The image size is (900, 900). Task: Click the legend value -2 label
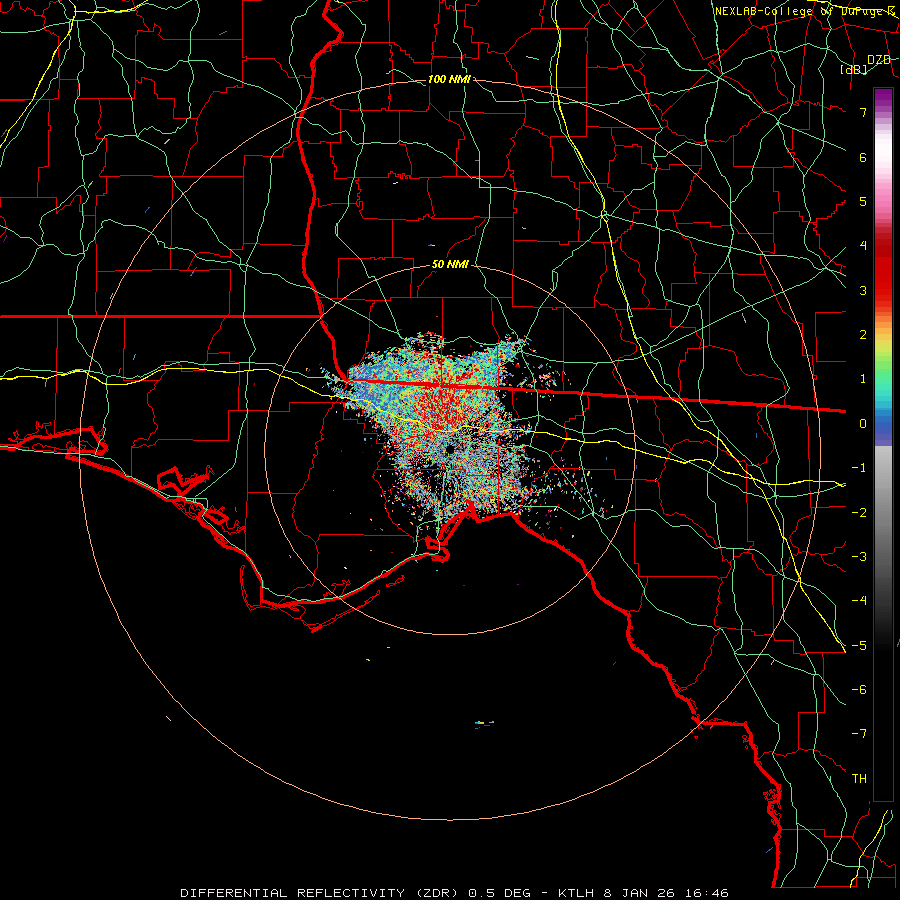pos(859,513)
